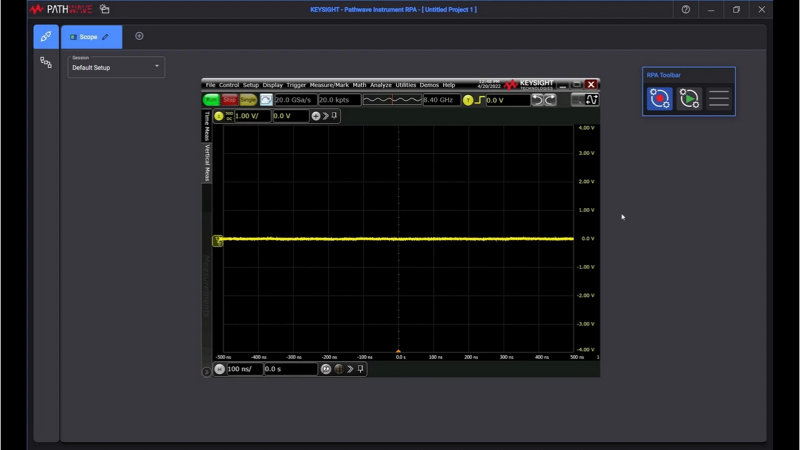Click the 20.0 kpts memory depth field
The height and width of the screenshot is (450, 800).
(339, 100)
